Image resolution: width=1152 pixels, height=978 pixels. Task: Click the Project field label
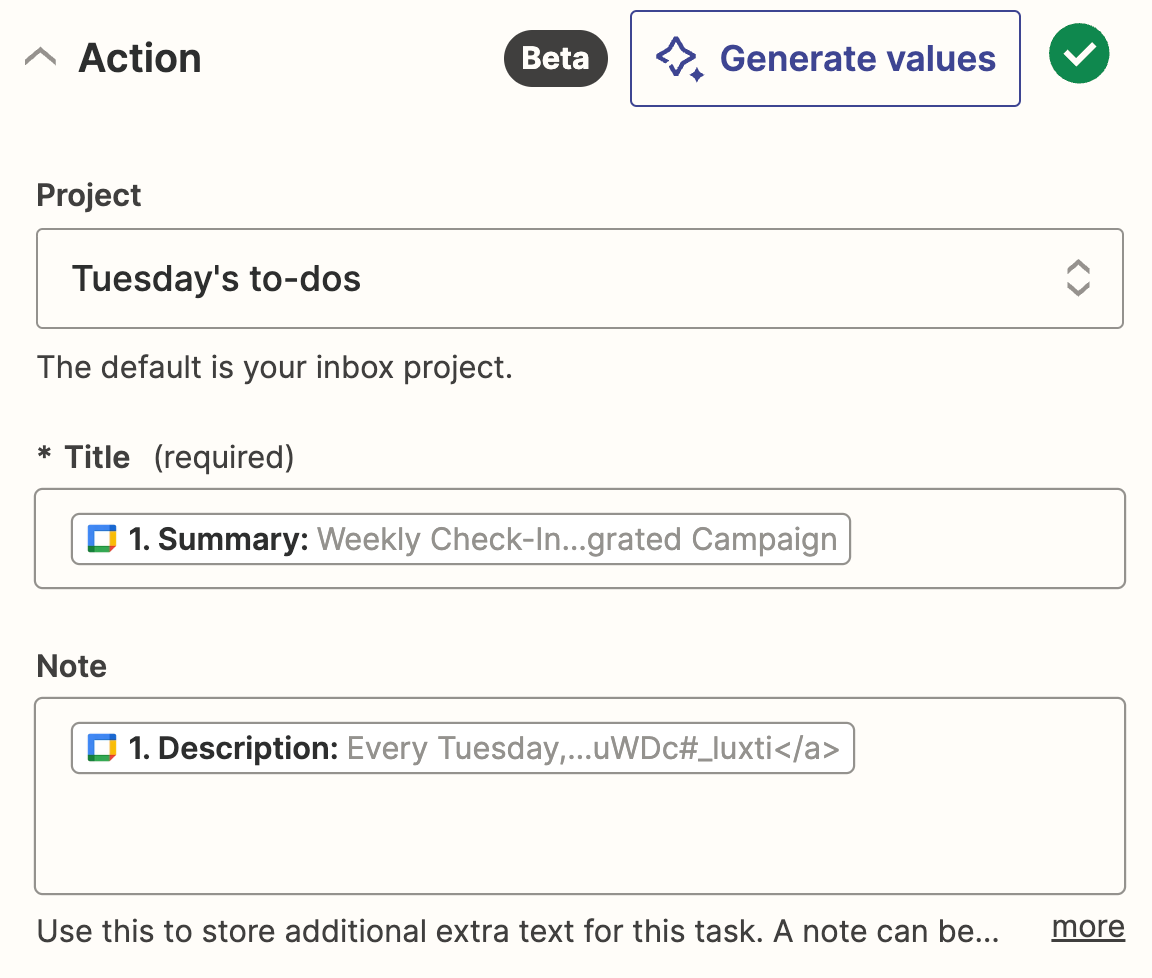coord(89,195)
